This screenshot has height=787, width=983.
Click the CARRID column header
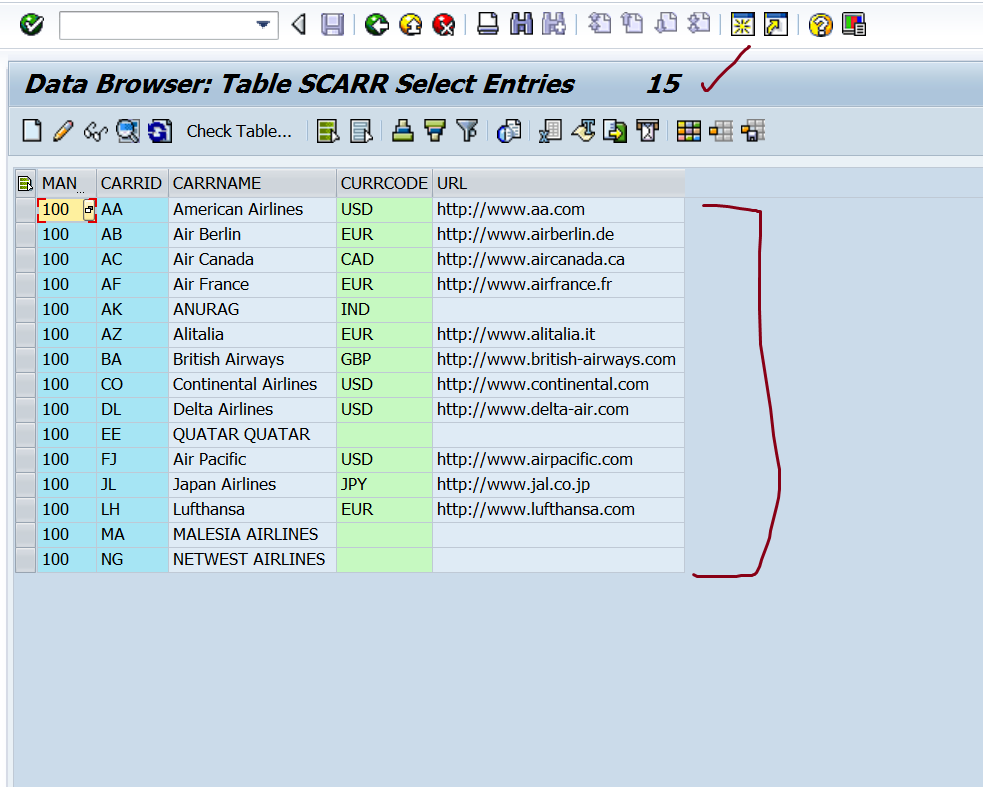[x=132, y=183]
